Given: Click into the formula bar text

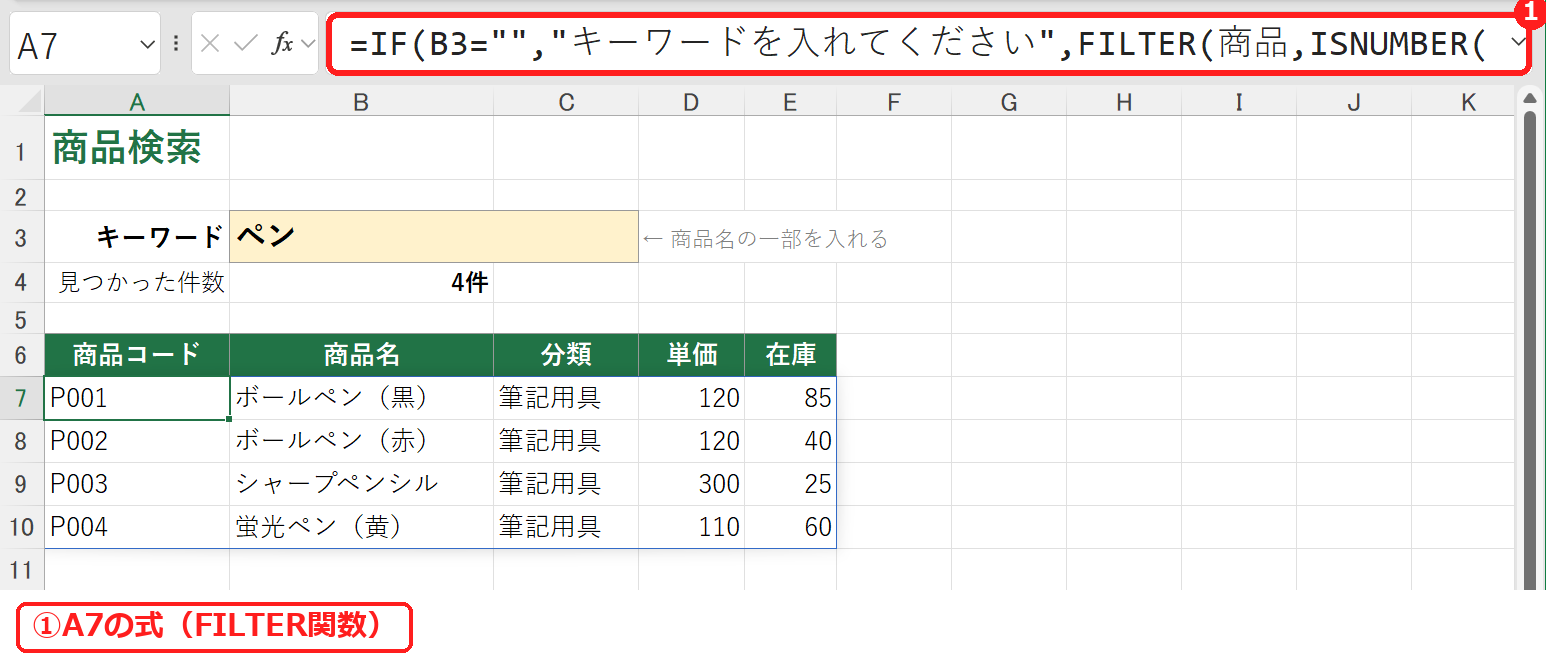Looking at the screenshot, I should [x=920, y=44].
